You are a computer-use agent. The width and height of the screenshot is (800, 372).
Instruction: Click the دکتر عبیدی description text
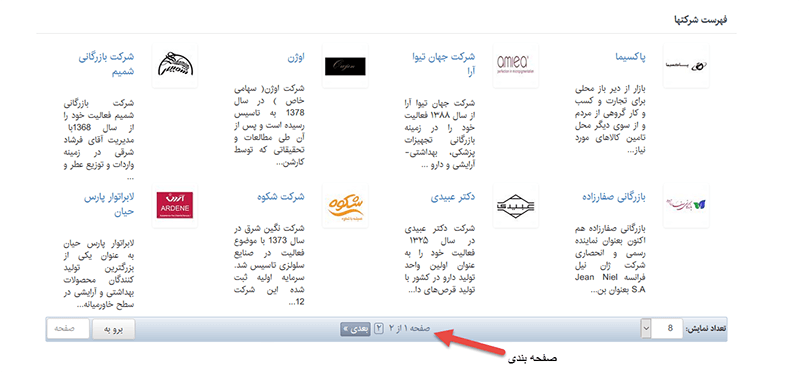(x=440, y=259)
